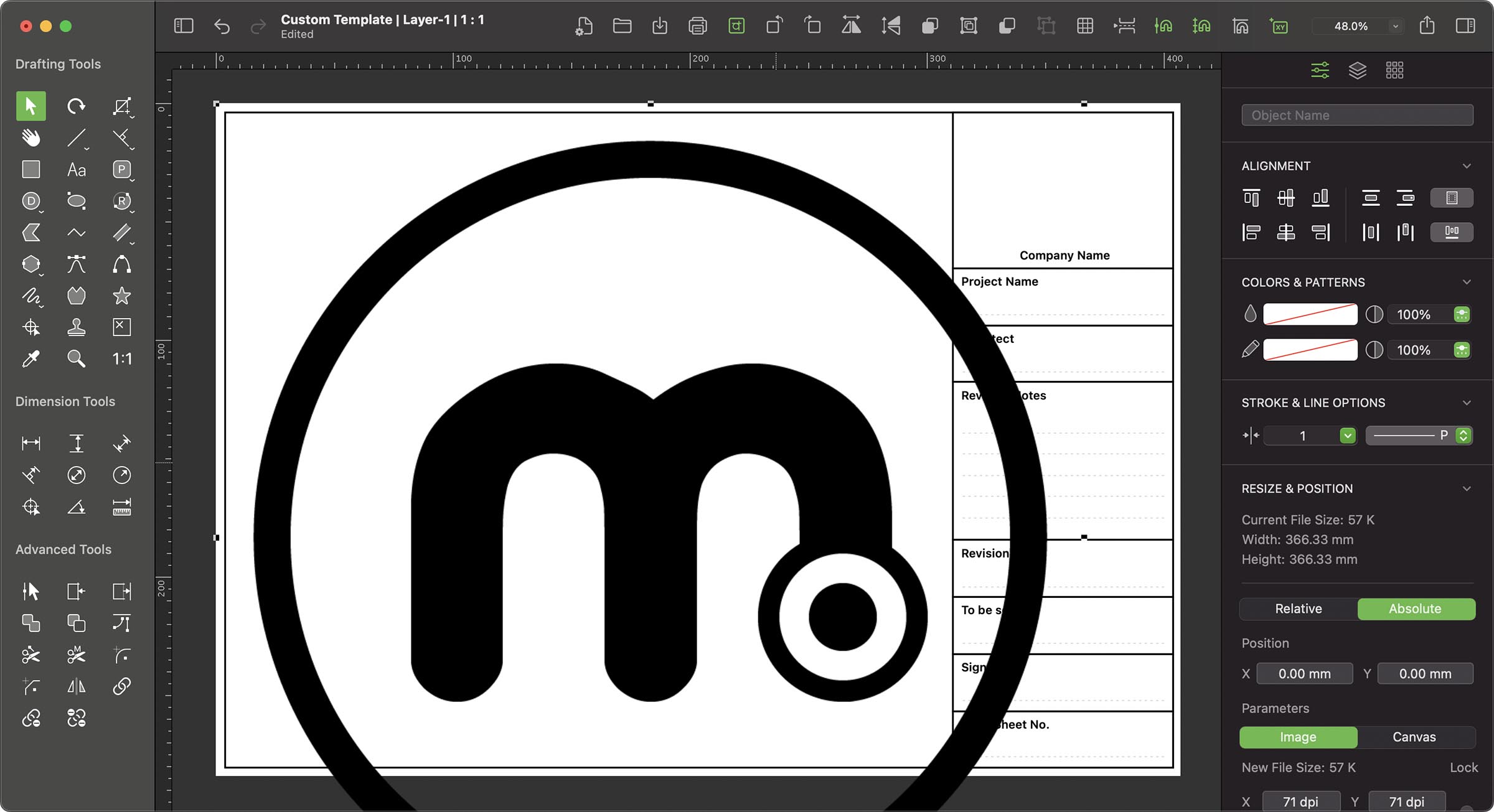Screen dimensions: 1494x812
Task: Select the Hand pan tool
Action: pyautogui.click(x=31, y=138)
